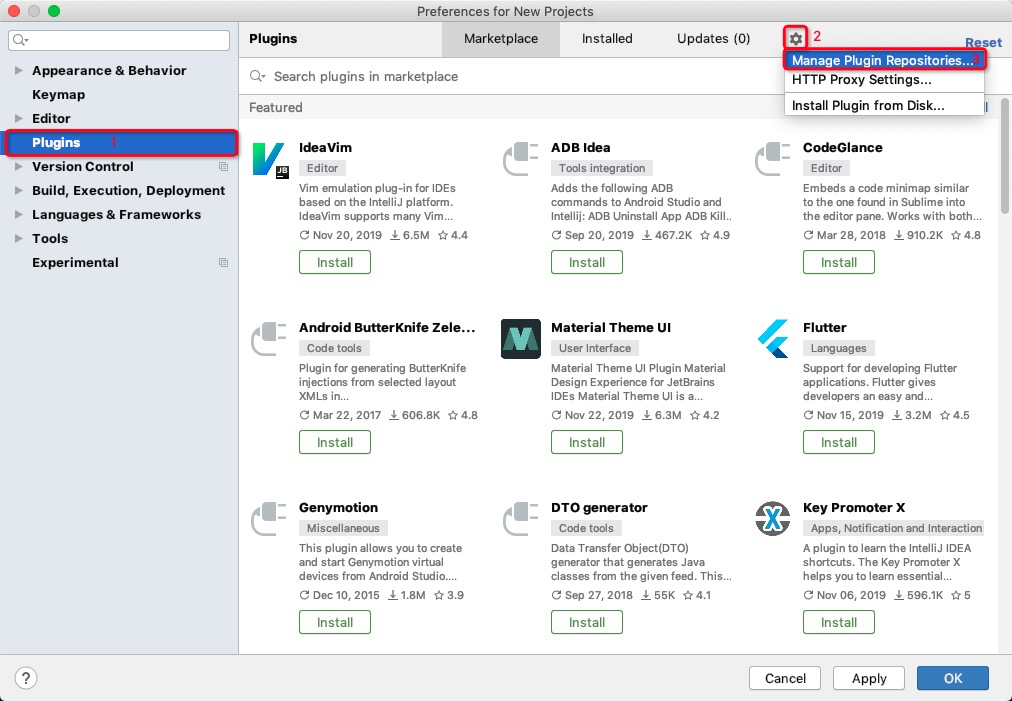Click the Genymotion plug icon
Image resolution: width=1012 pixels, height=701 pixels.
point(268,519)
